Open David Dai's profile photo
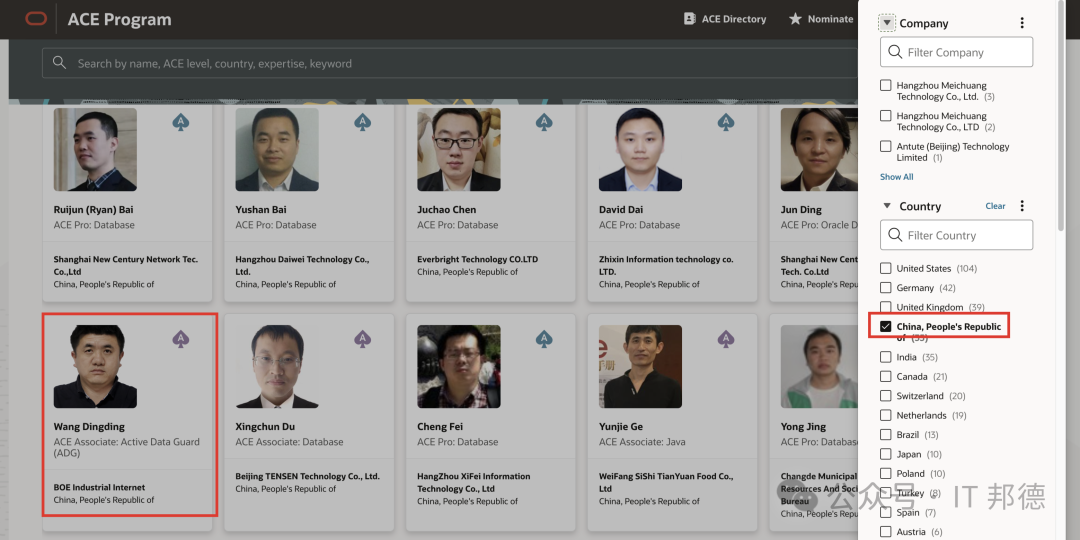 641,149
